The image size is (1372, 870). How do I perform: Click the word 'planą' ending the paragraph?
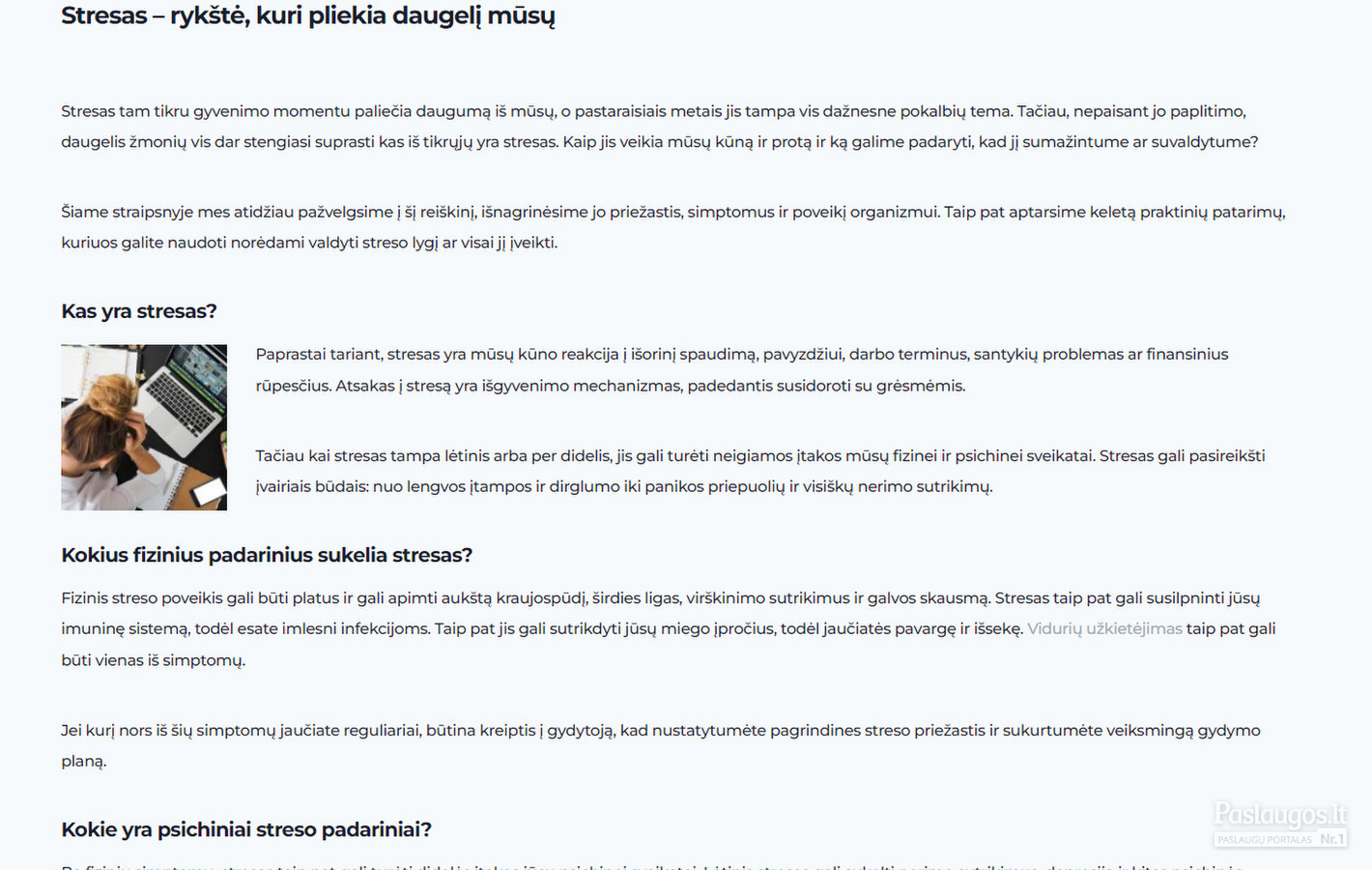(x=83, y=762)
